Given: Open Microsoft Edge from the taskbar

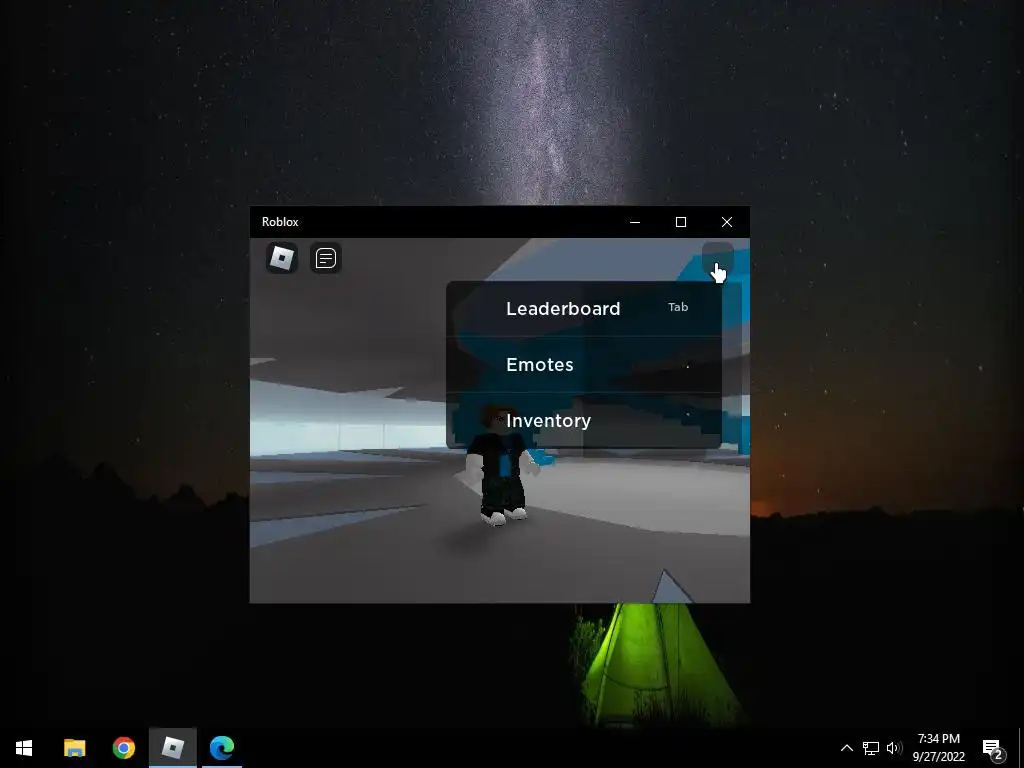Looking at the screenshot, I should 222,748.
